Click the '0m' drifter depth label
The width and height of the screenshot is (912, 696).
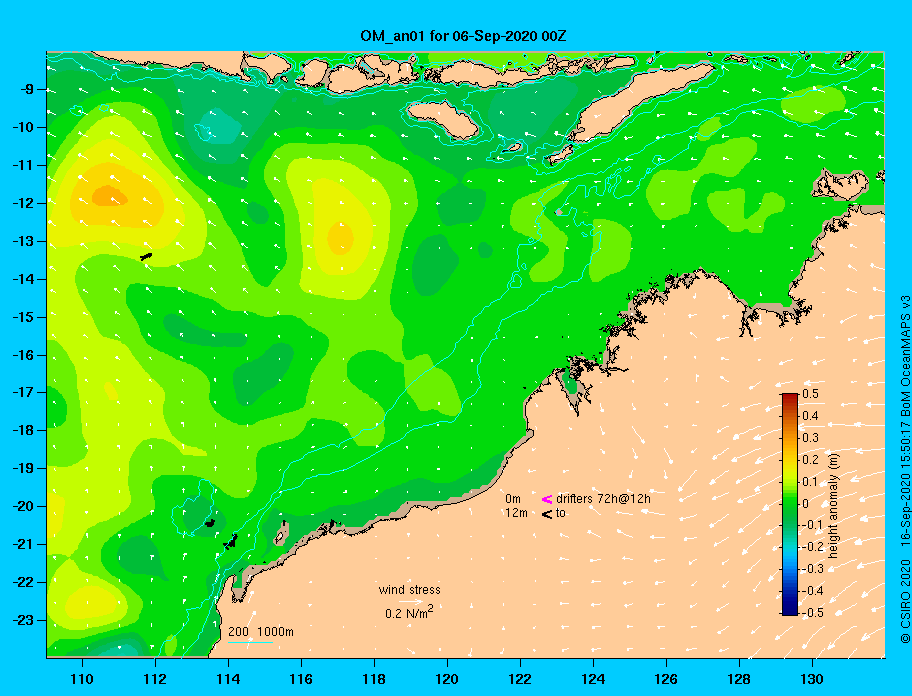(513, 499)
